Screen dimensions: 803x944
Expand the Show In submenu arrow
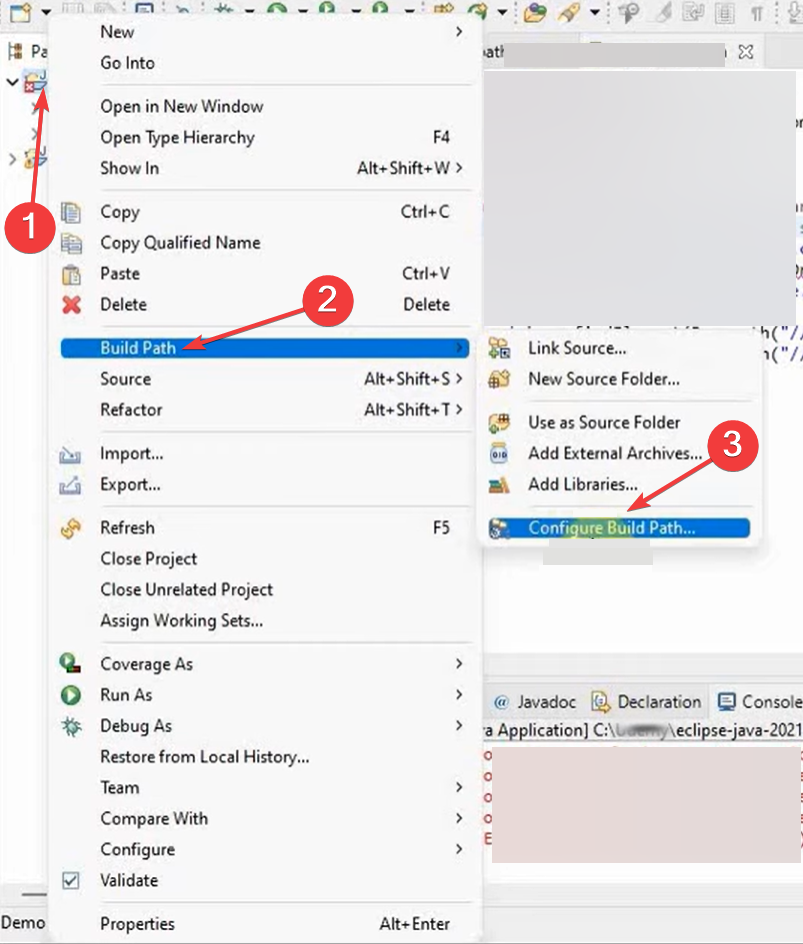click(x=459, y=168)
